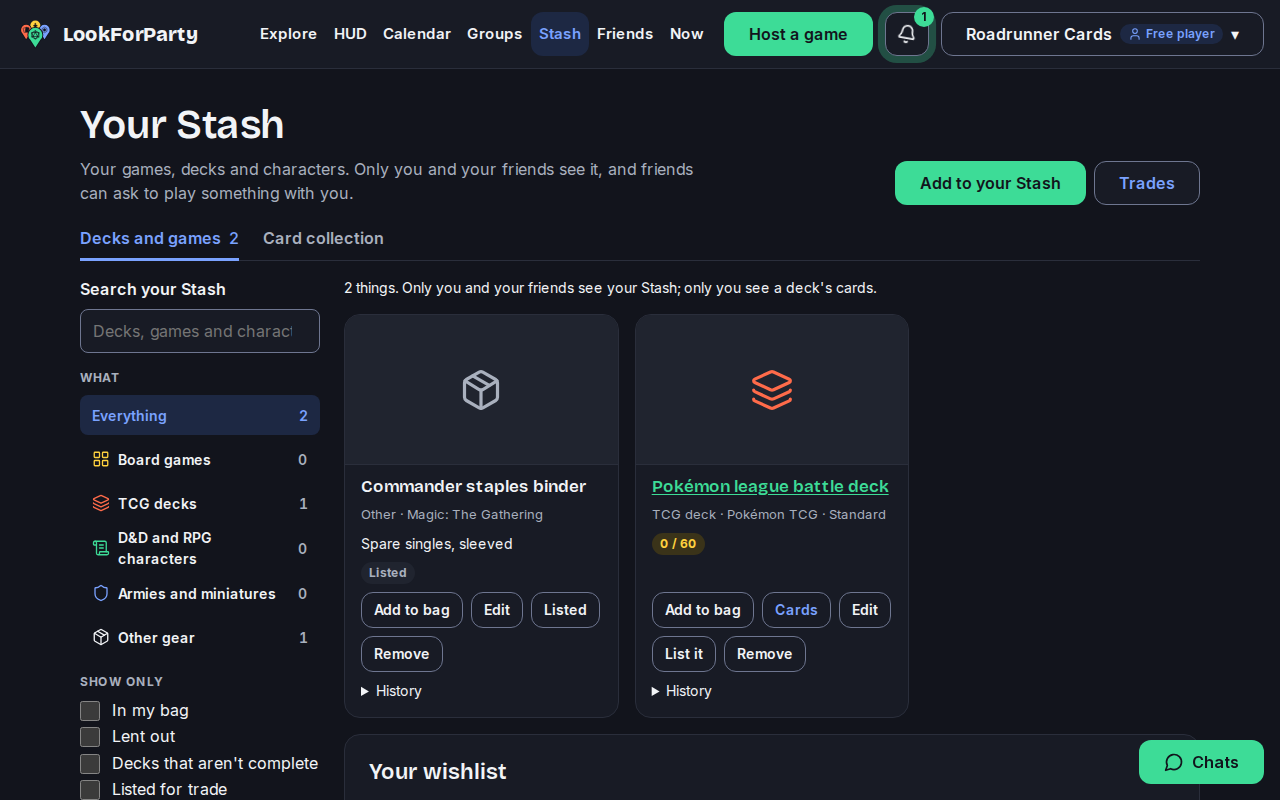Click the Armies and miniatures shield icon
Viewport: 1280px width, 800px height.
click(101, 593)
